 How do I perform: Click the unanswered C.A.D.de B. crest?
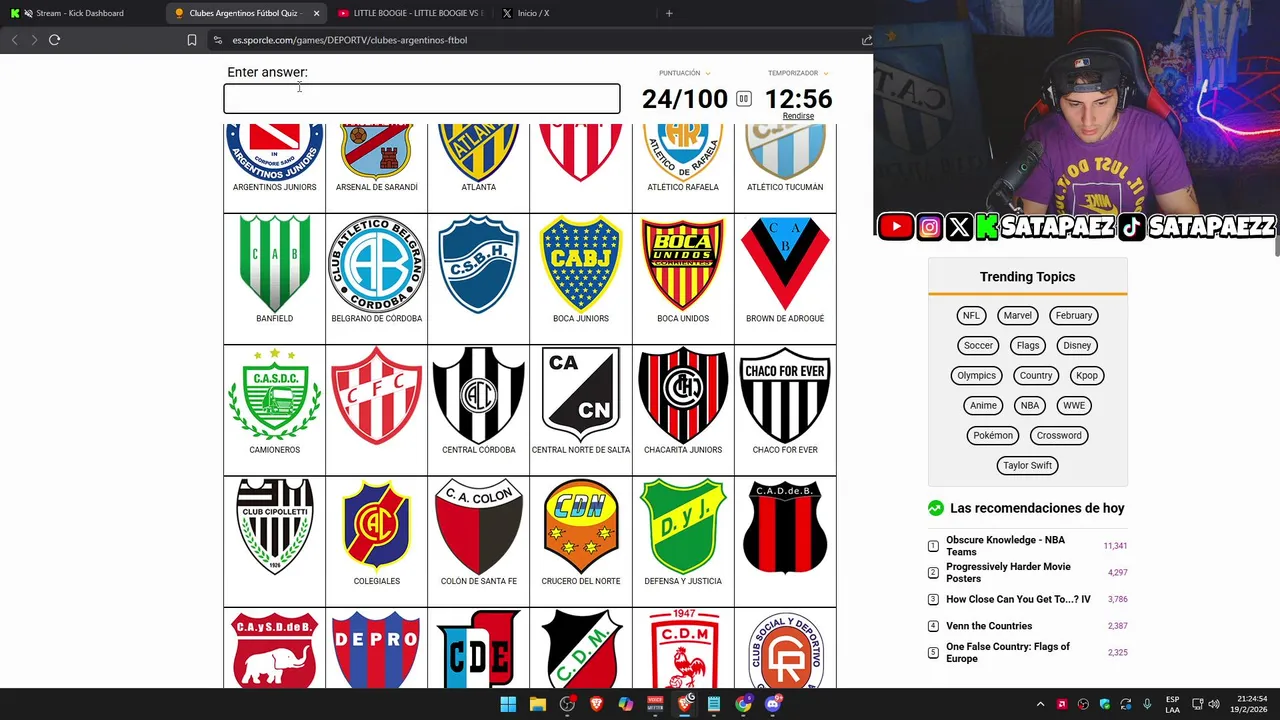tap(785, 526)
